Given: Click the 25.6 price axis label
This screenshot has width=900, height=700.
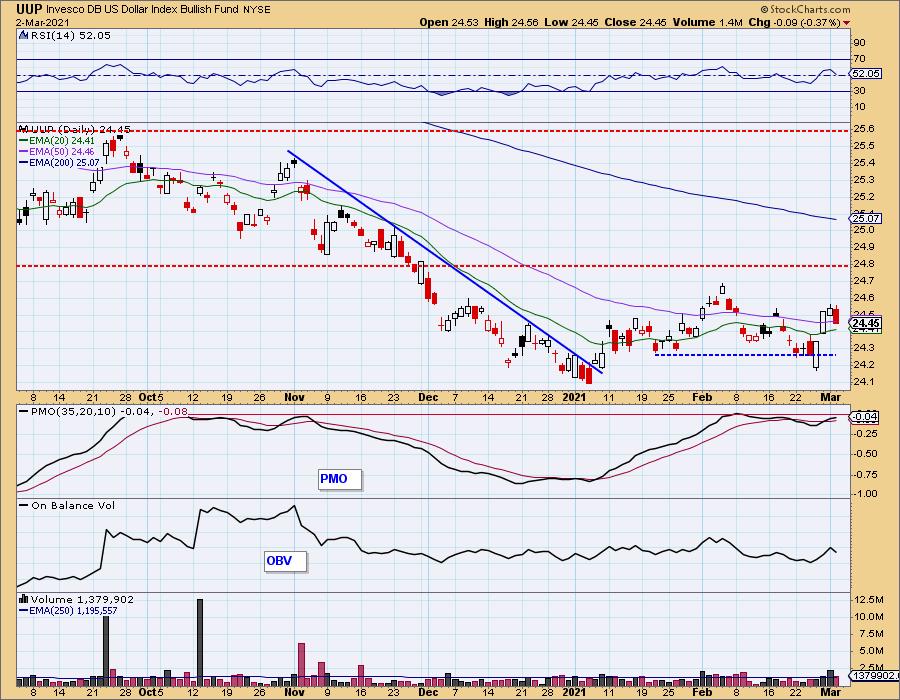Looking at the screenshot, I should tap(864, 129).
